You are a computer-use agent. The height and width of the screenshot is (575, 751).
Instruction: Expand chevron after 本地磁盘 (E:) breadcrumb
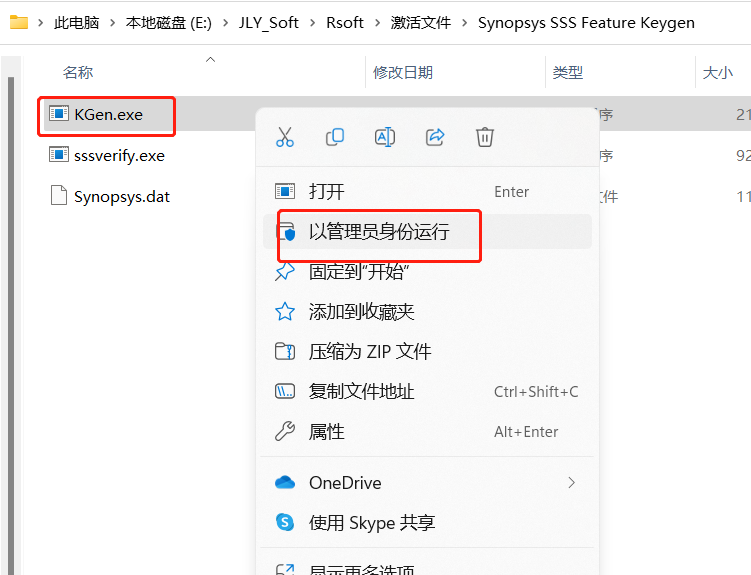[225, 23]
